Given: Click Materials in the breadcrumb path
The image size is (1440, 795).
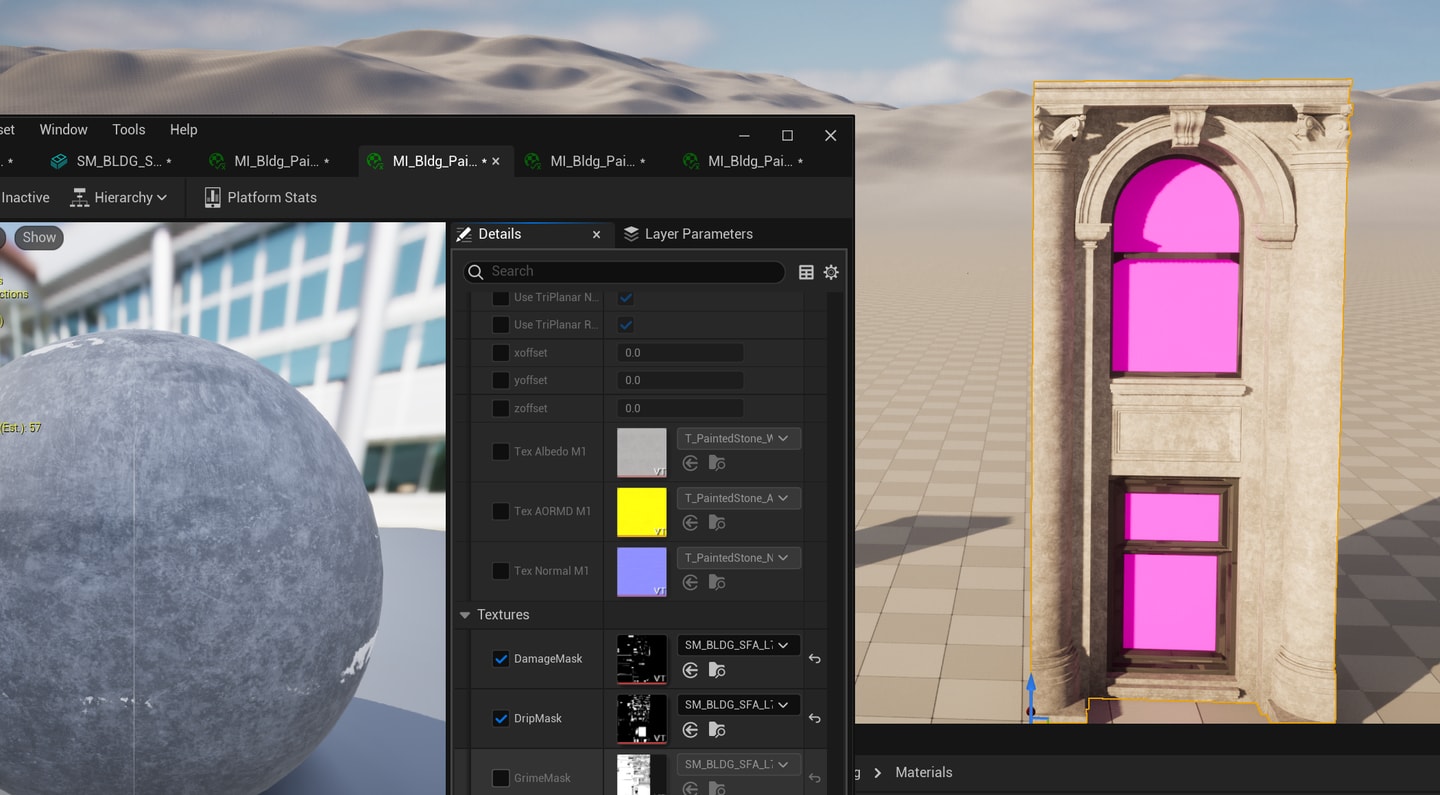Looking at the screenshot, I should pyautogui.click(x=924, y=772).
